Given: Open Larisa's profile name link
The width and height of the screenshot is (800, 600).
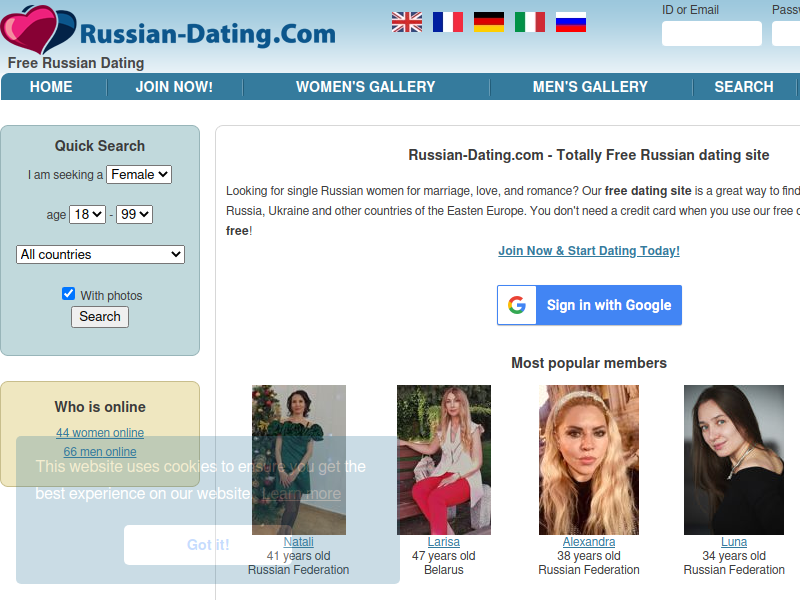Looking at the screenshot, I should pyautogui.click(x=444, y=542).
